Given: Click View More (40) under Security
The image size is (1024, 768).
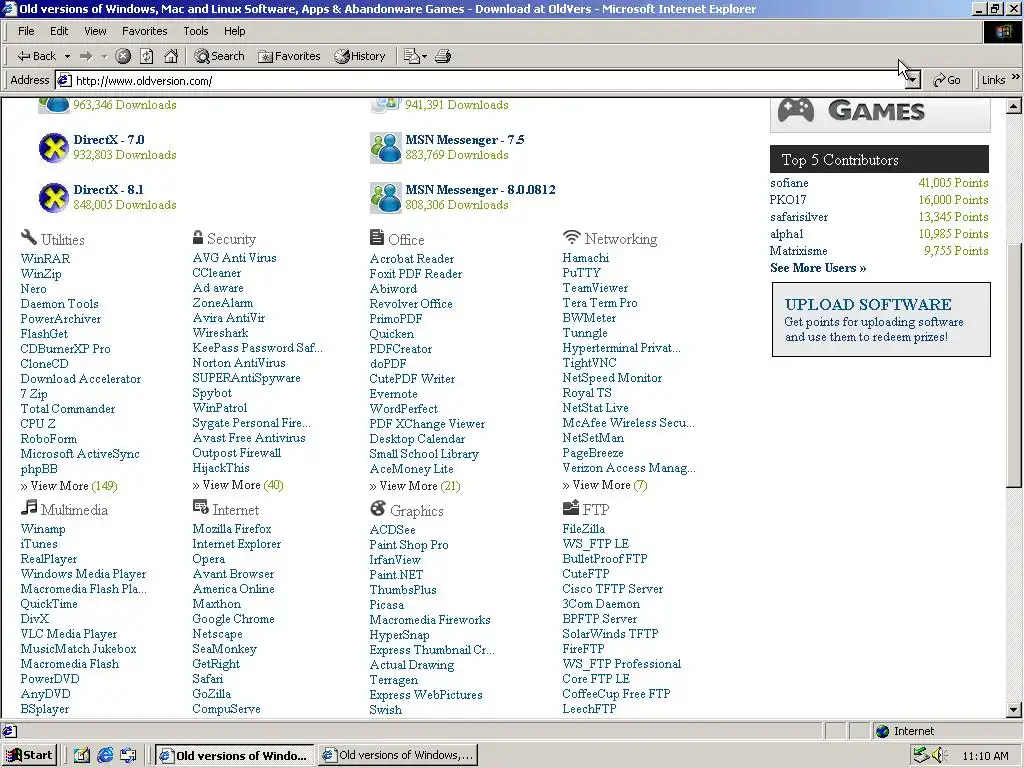Looking at the screenshot, I should tap(238, 485).
